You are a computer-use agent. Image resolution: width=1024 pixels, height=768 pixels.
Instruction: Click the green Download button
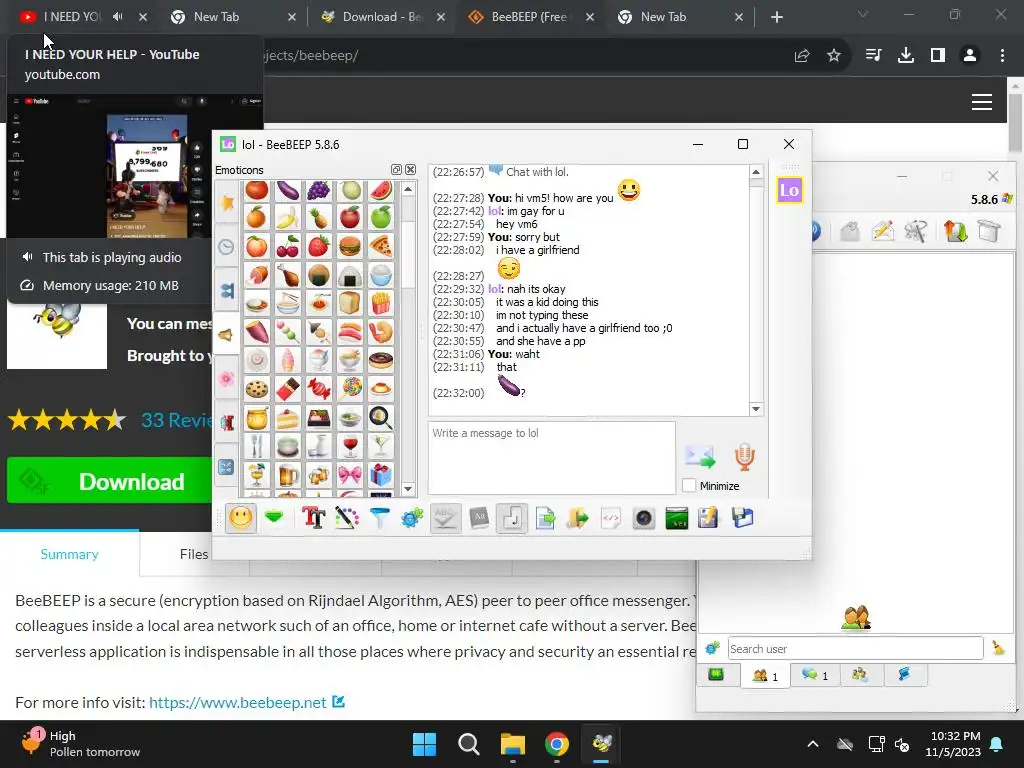pyautogui.click(x=110, y=481)
